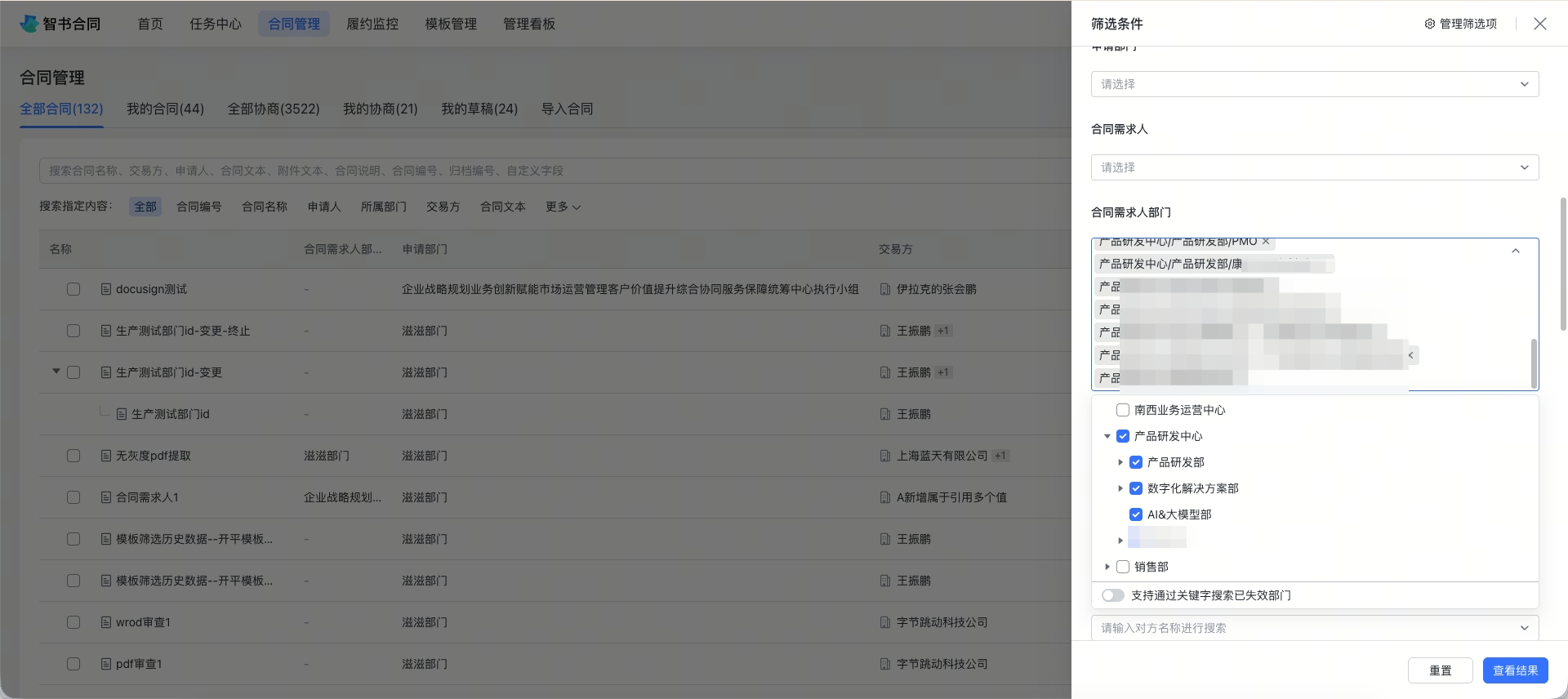Click document icon beside 无灰度pdf提取
Viewport: 1568px width, 699px height.
(106, 456)
